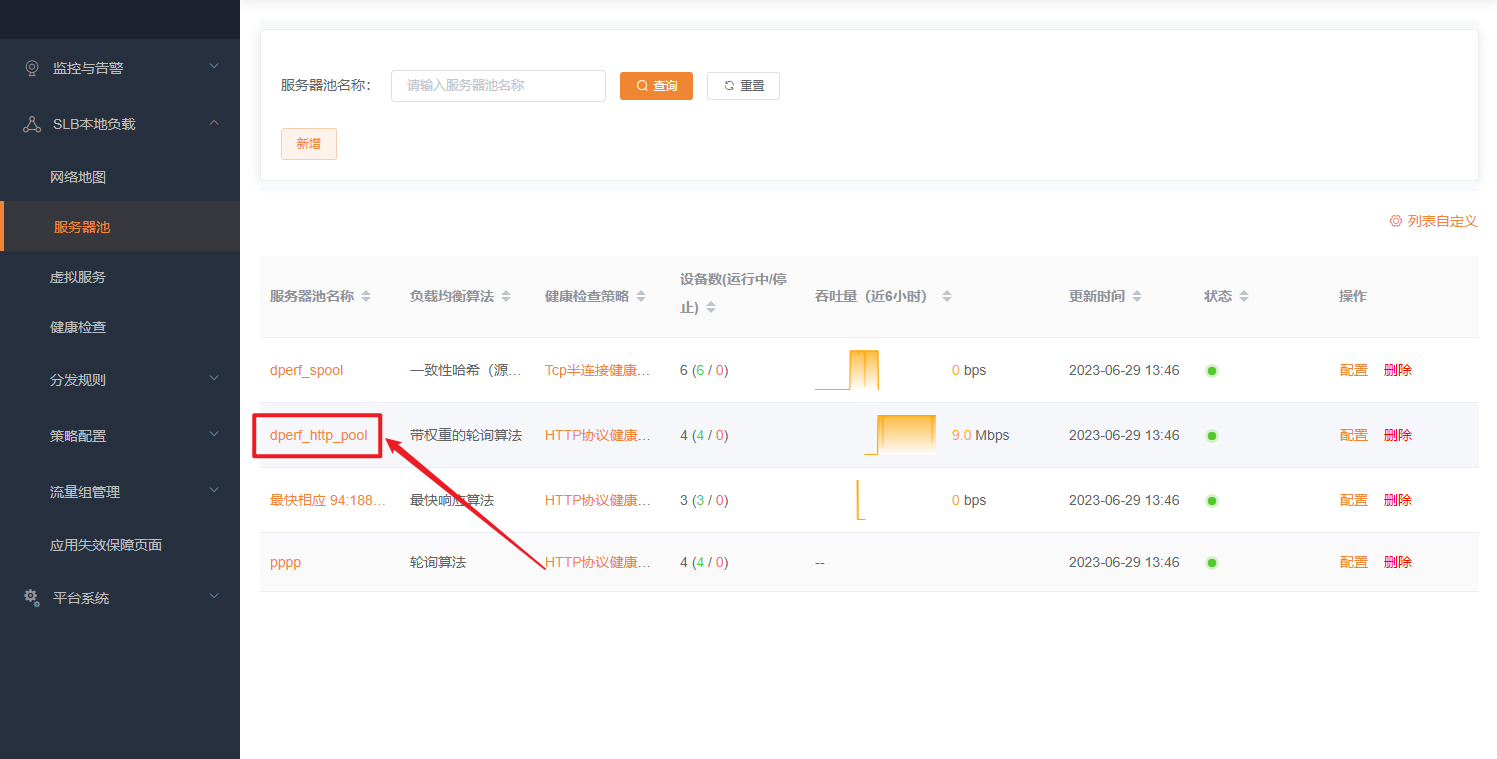Click 配置 for pppp row
The width and height of the screenshot is (1497, 759).
[1353, 562]
